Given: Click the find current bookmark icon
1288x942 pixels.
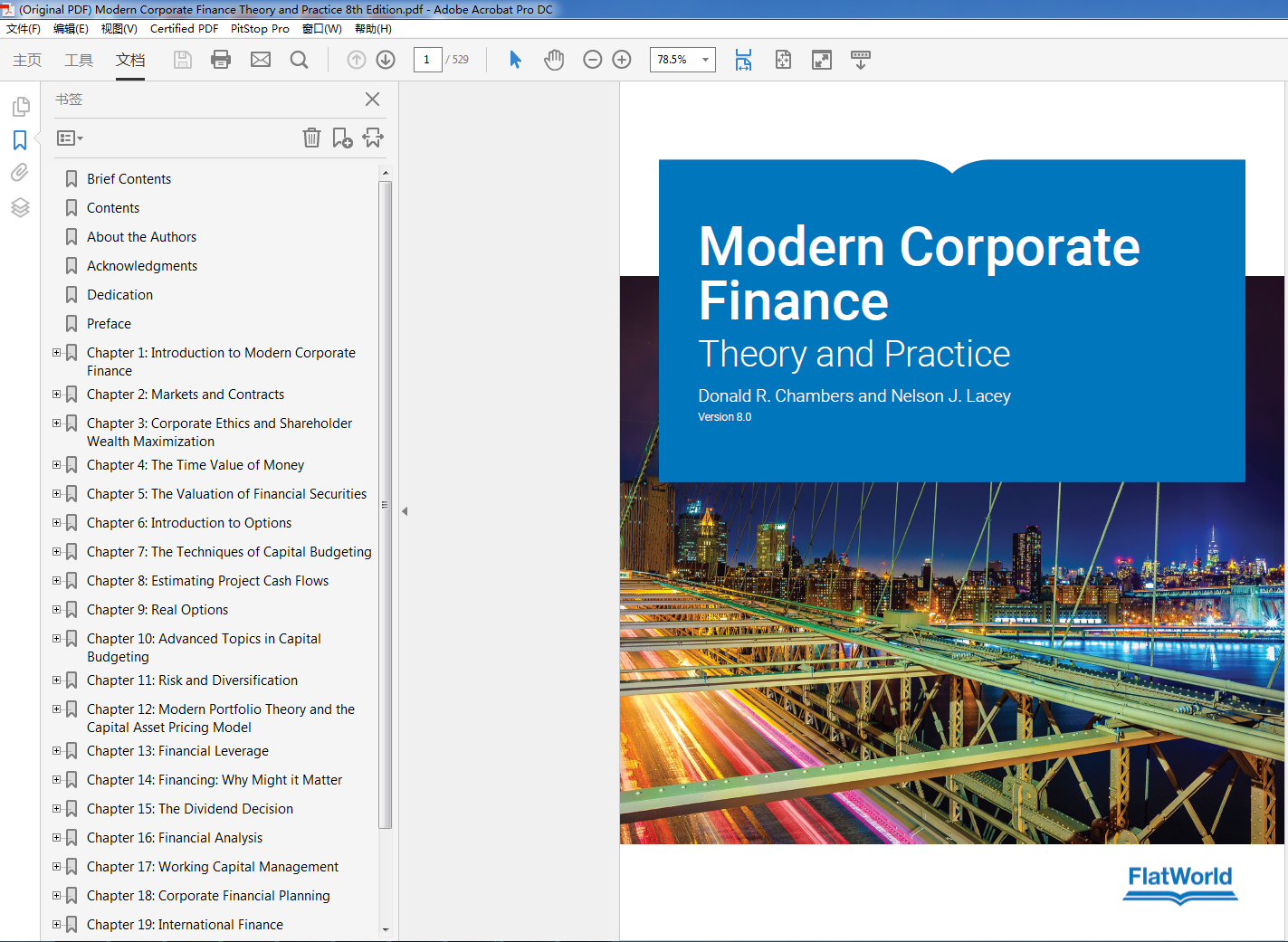Looking at the screenshot, I should 373,138.
